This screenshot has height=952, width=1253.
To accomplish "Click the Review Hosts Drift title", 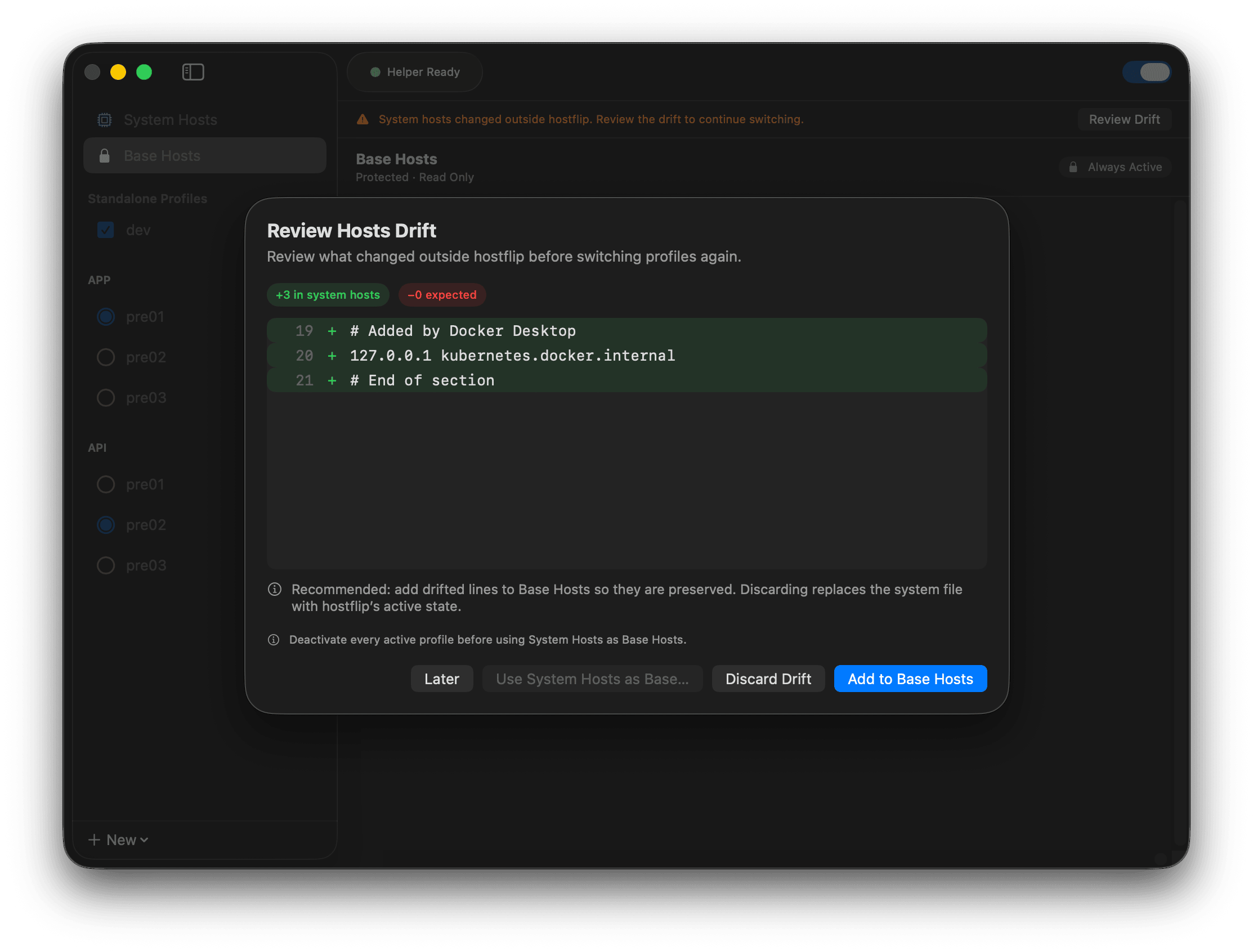I will click(x=351, y=231).
